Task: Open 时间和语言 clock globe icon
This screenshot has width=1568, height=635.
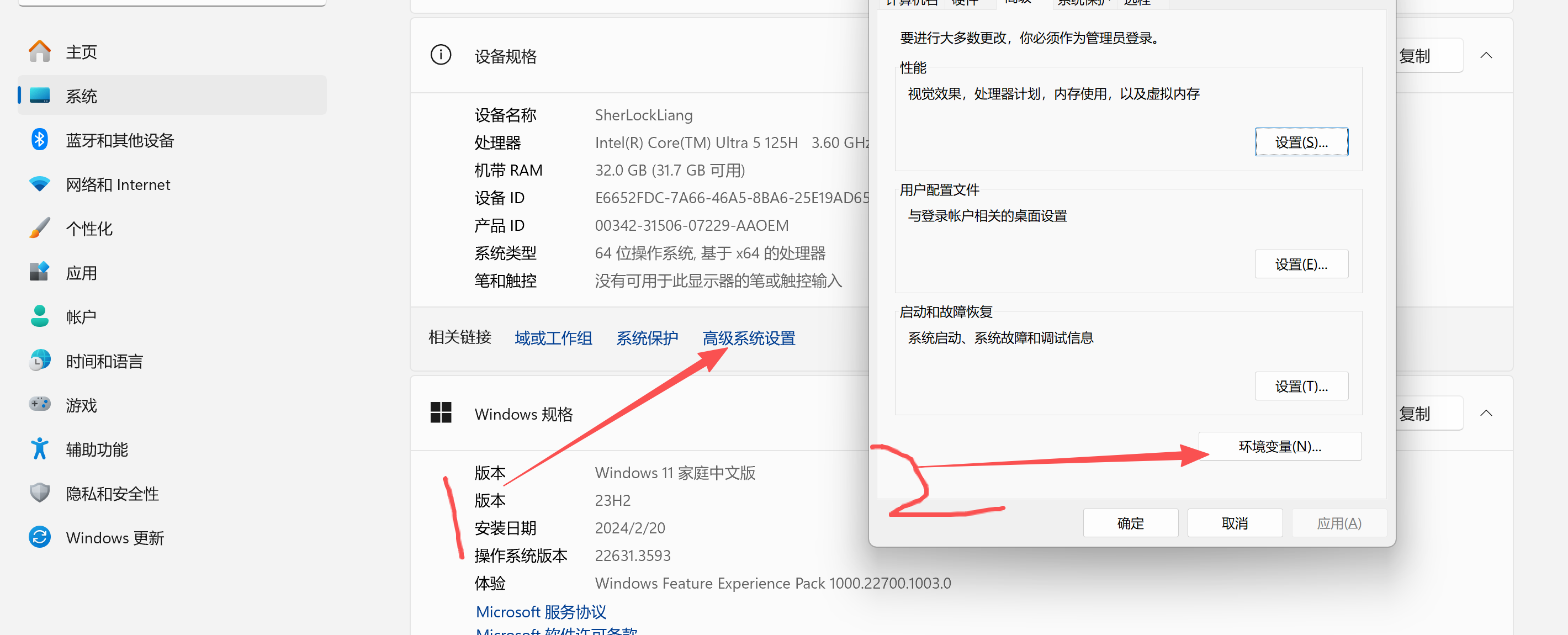Action: pos(40,361)
